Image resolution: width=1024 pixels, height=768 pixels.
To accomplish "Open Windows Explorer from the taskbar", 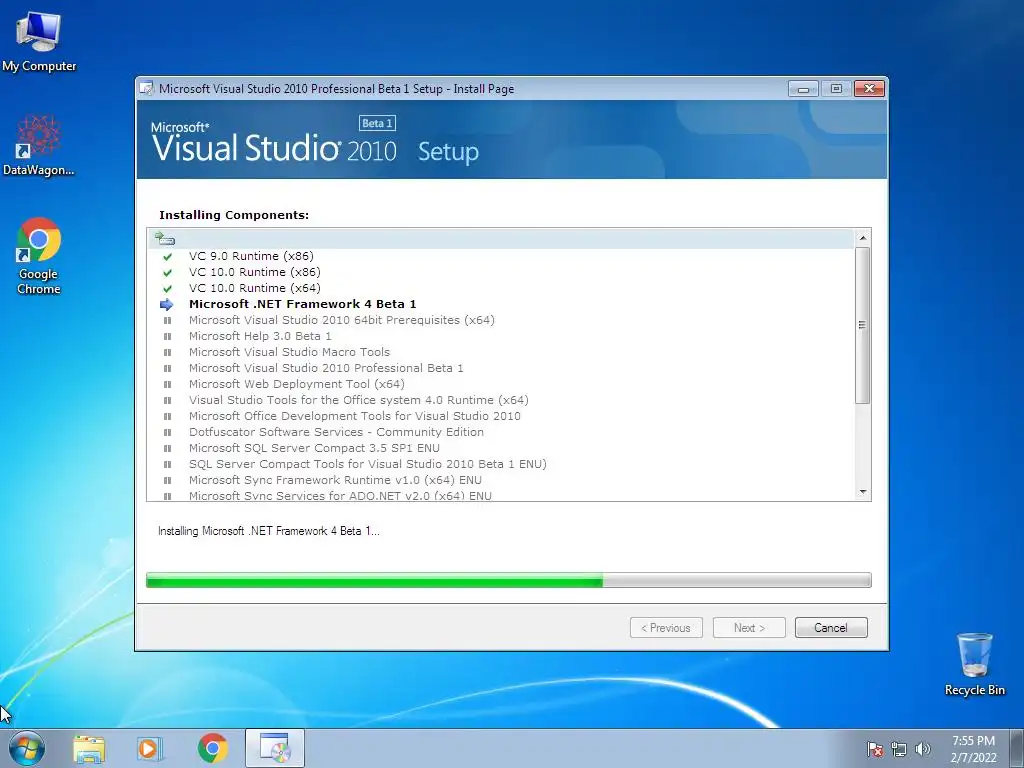I will pos(89,749).
